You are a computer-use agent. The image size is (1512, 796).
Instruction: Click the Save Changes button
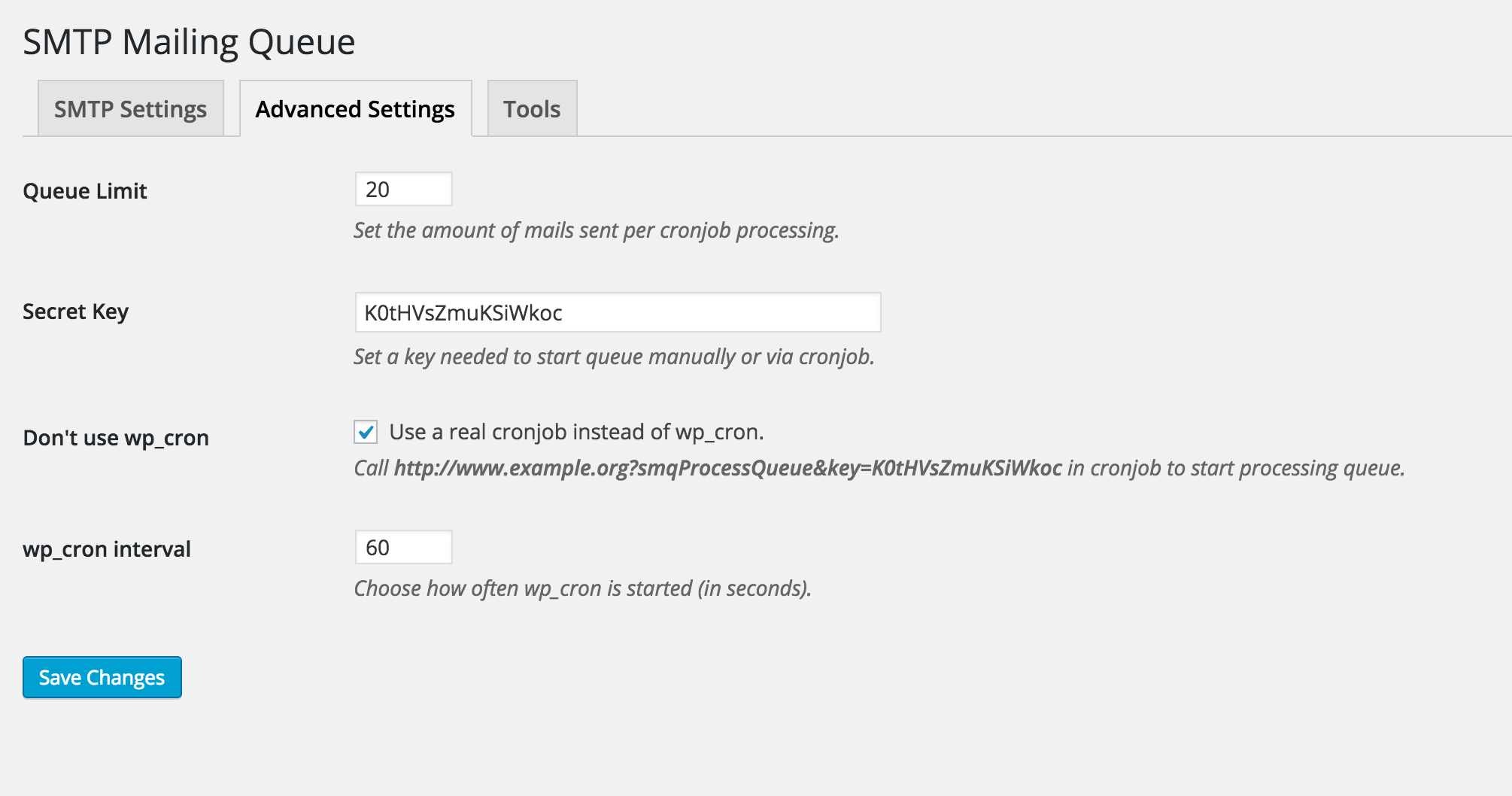coord(102,677)
